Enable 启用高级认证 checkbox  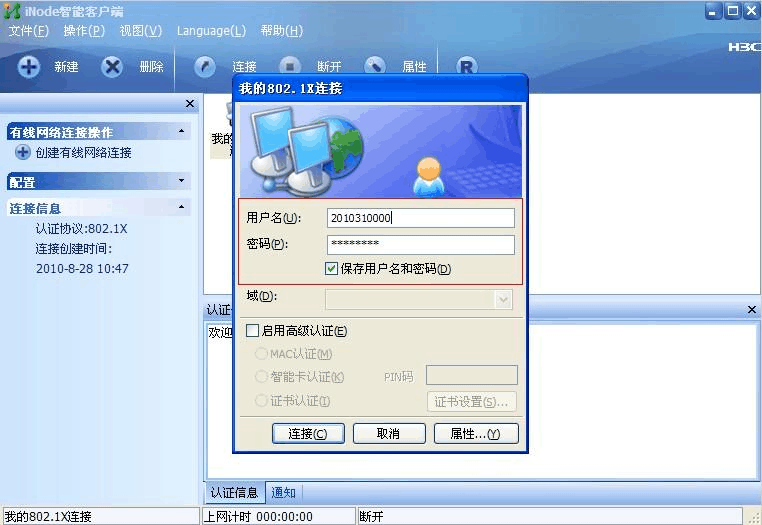[x=252, y=331]
